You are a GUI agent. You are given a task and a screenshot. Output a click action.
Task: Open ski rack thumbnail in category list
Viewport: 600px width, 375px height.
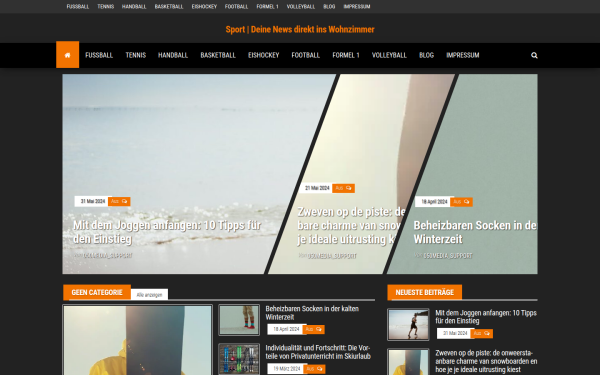tap(239, 359)
